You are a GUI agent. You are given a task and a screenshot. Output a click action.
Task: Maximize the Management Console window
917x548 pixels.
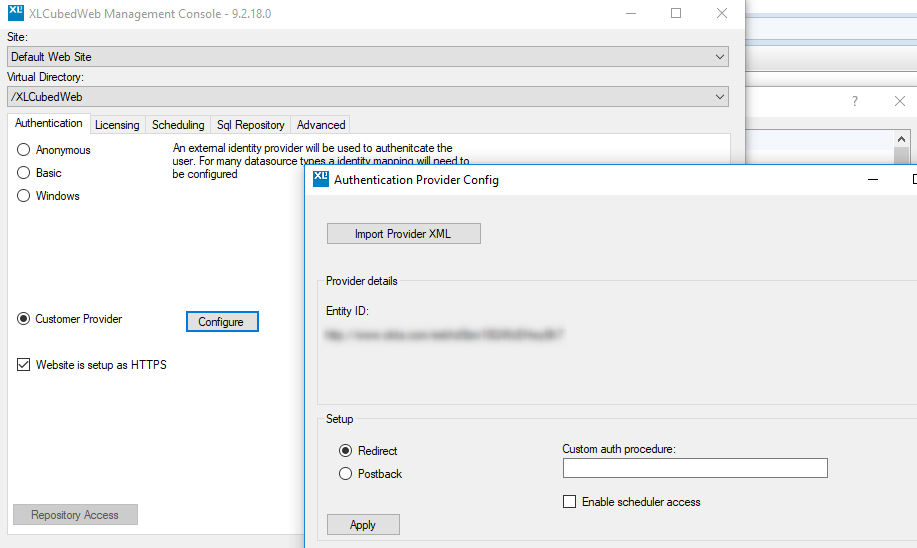(x=676, y=14)
